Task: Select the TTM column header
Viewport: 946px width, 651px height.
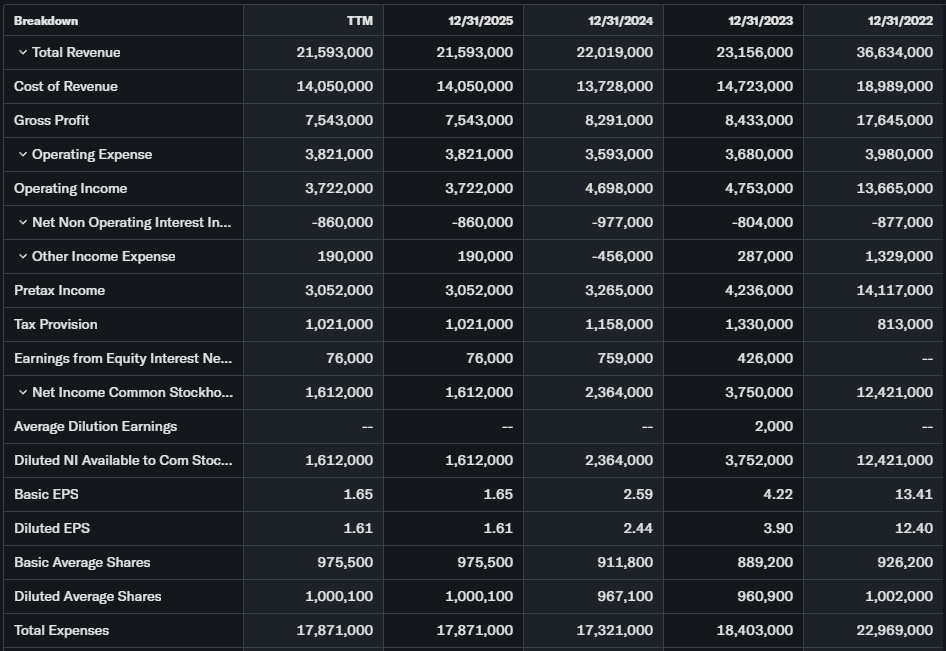Action: pos(359,20)
